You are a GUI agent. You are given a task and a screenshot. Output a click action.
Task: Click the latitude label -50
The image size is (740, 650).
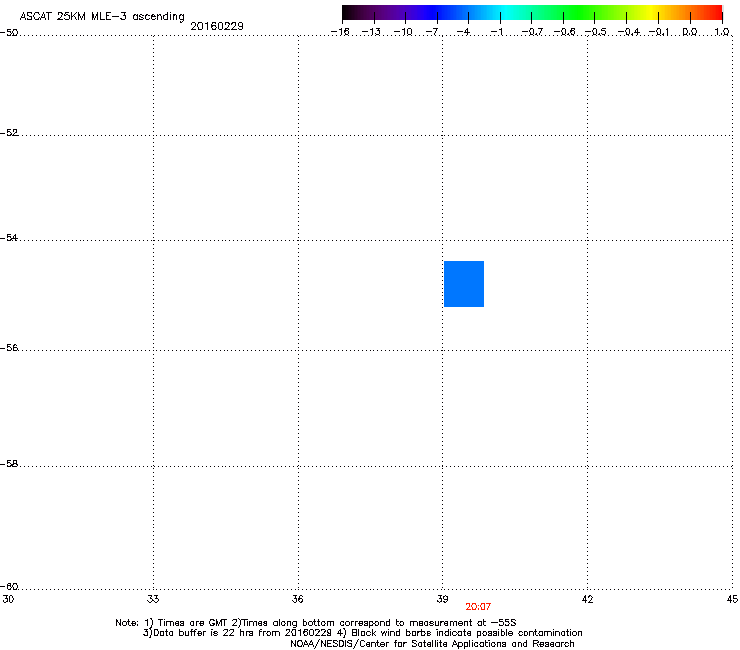pyautogui.click(x=9, y=33)
